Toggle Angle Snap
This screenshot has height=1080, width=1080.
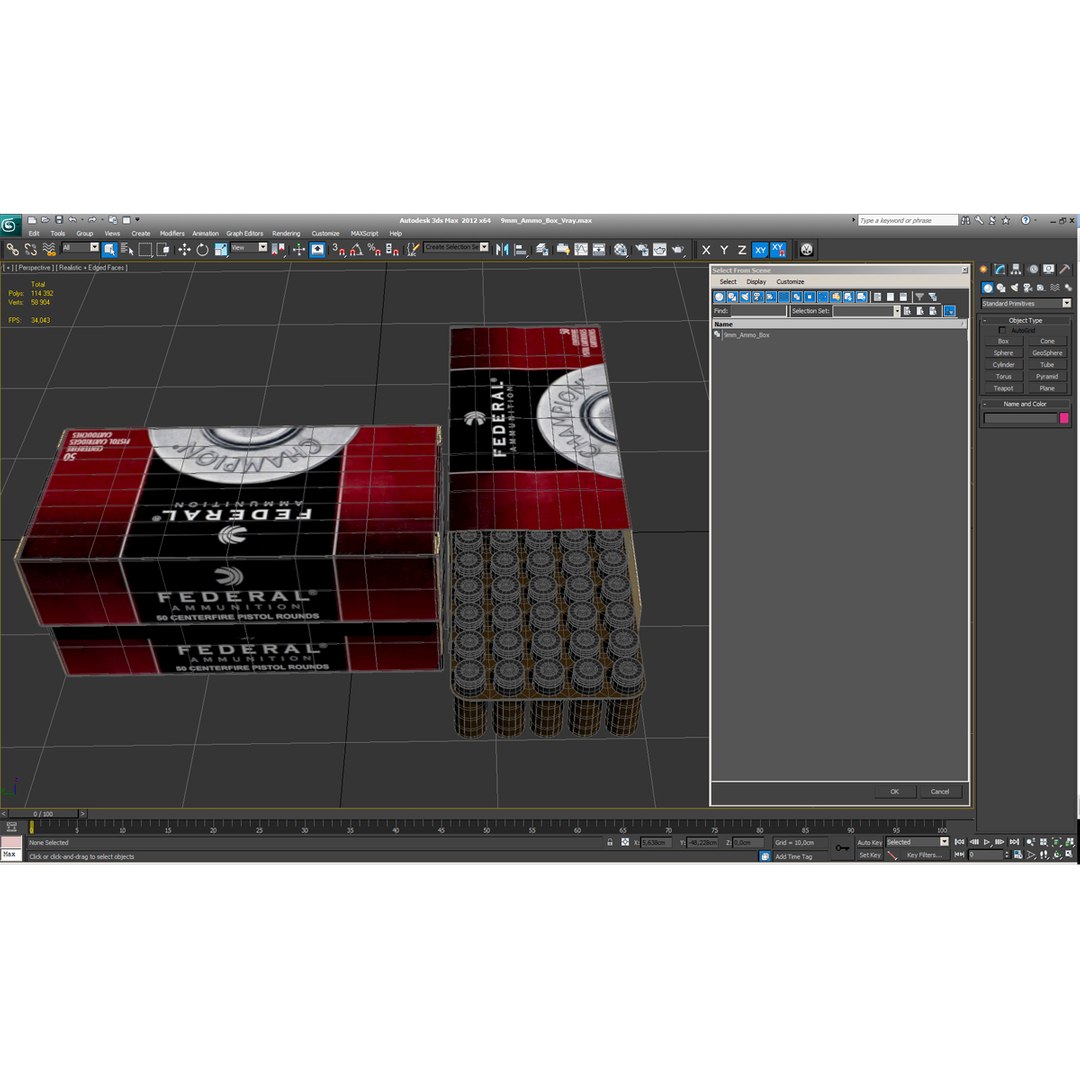[356, 249]
